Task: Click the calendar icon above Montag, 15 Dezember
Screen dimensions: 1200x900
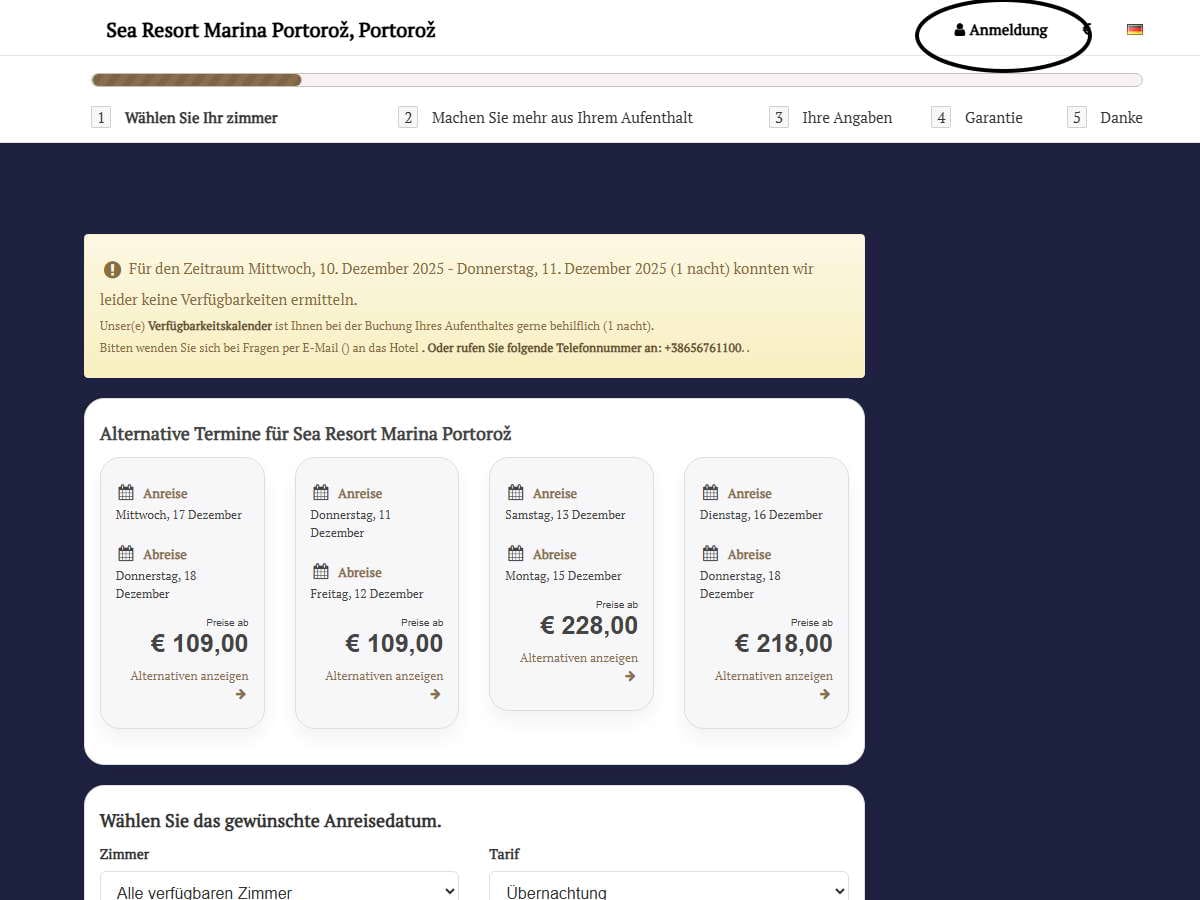Action: (x=515, y=553)
